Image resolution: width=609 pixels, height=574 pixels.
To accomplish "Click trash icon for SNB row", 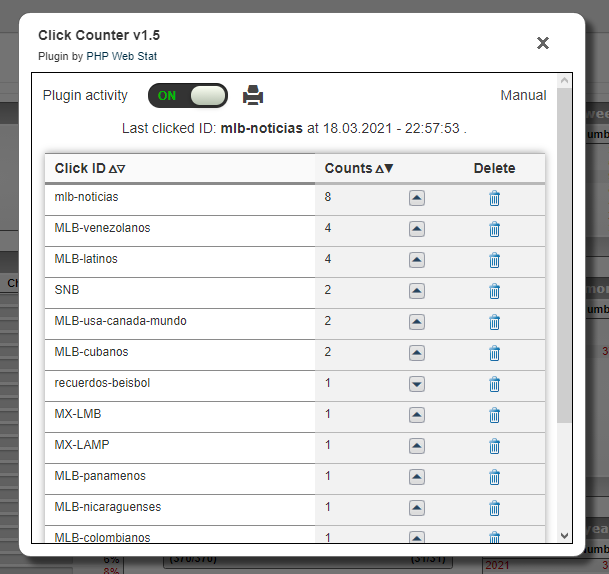I will point(494,291).
